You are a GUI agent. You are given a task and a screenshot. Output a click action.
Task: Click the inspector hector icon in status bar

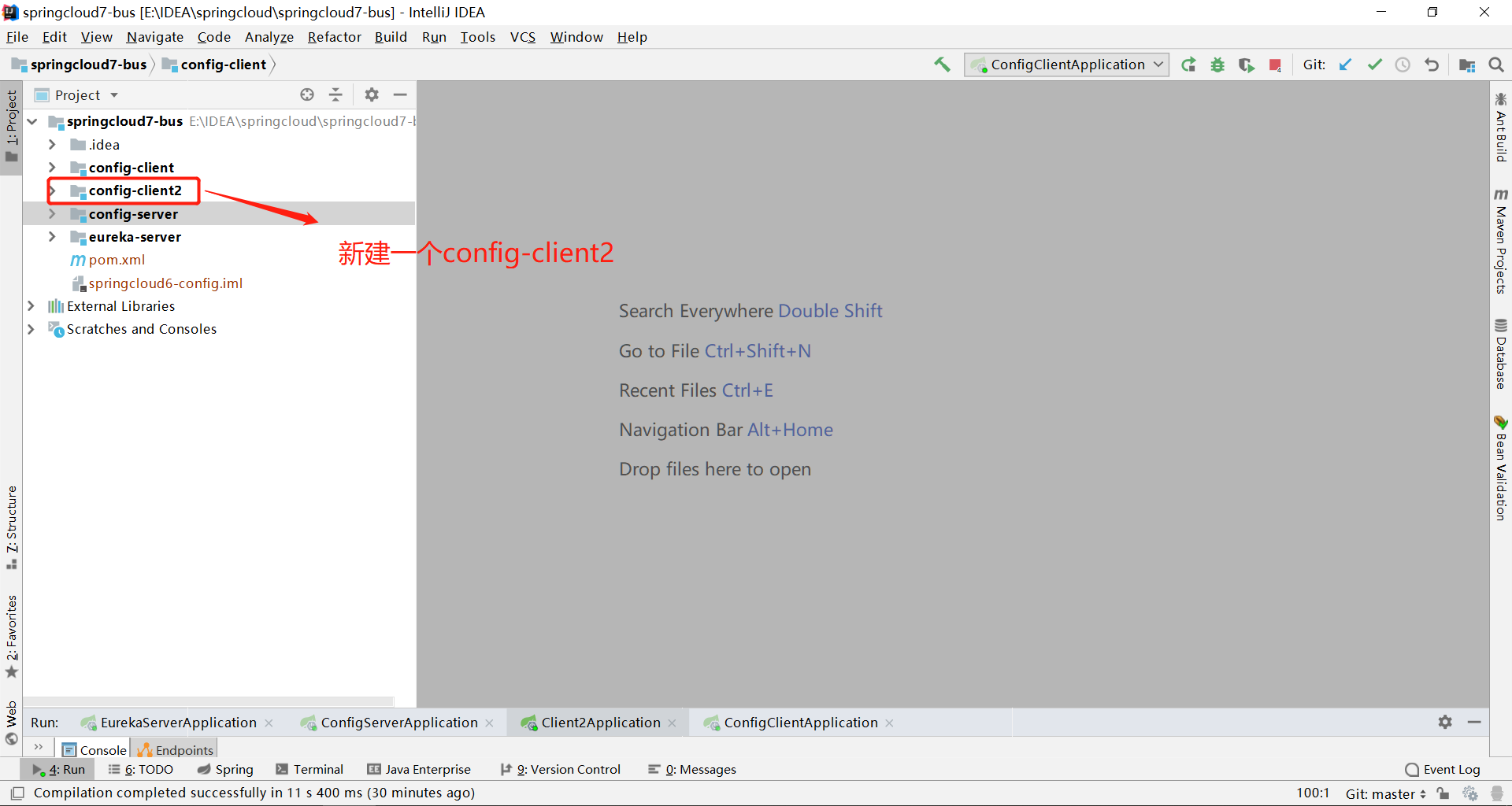[x=1496, y=793]
